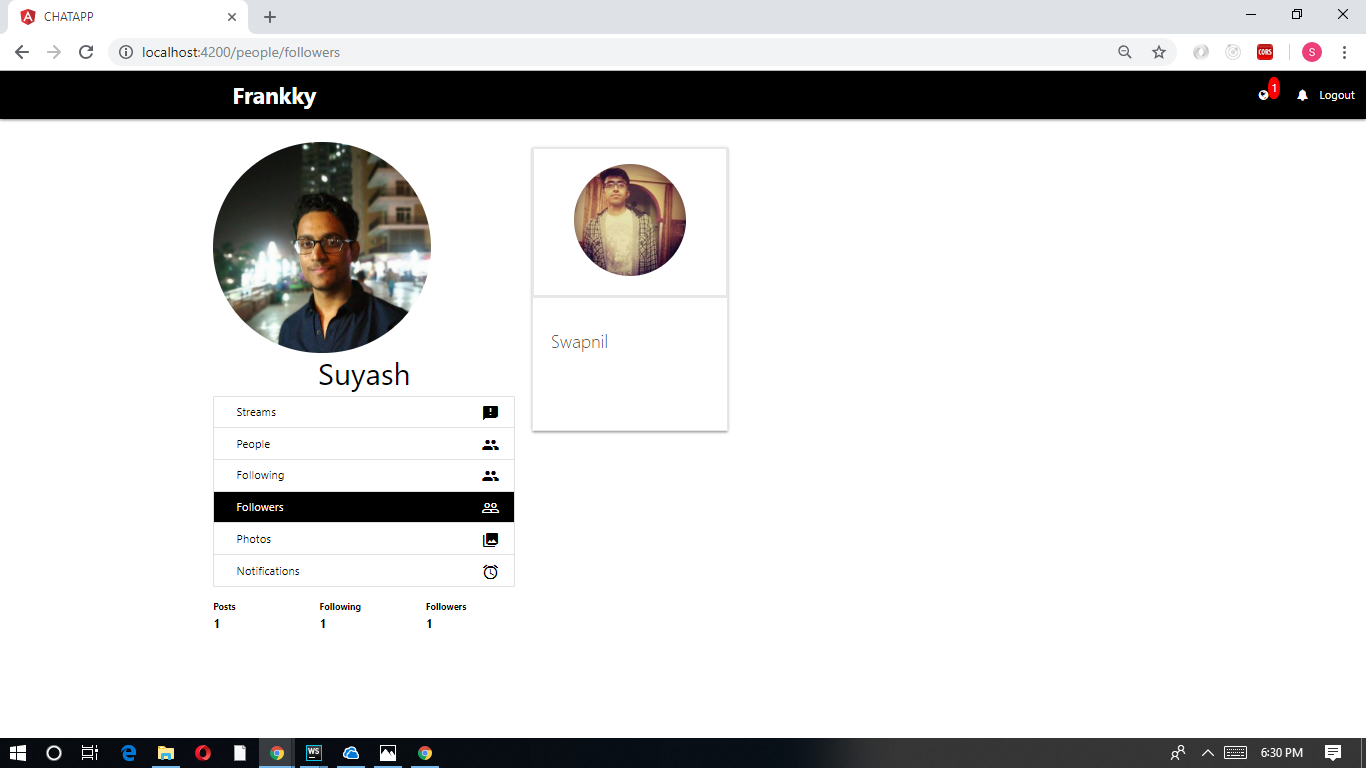Launch Microsoft Edge from the taskbar
The height and width of the screenshot is (768, 1366).
click(128, 752)
